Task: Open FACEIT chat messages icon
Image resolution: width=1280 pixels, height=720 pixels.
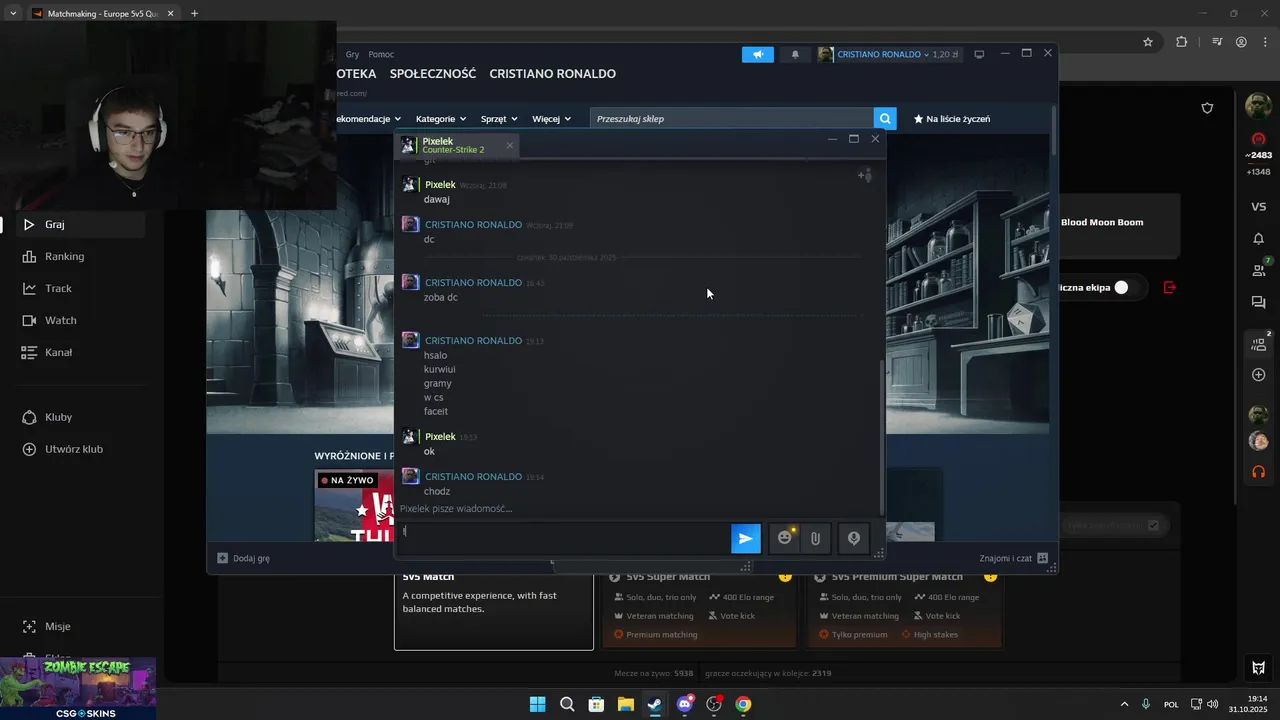Action: [x=1258, y=302]
